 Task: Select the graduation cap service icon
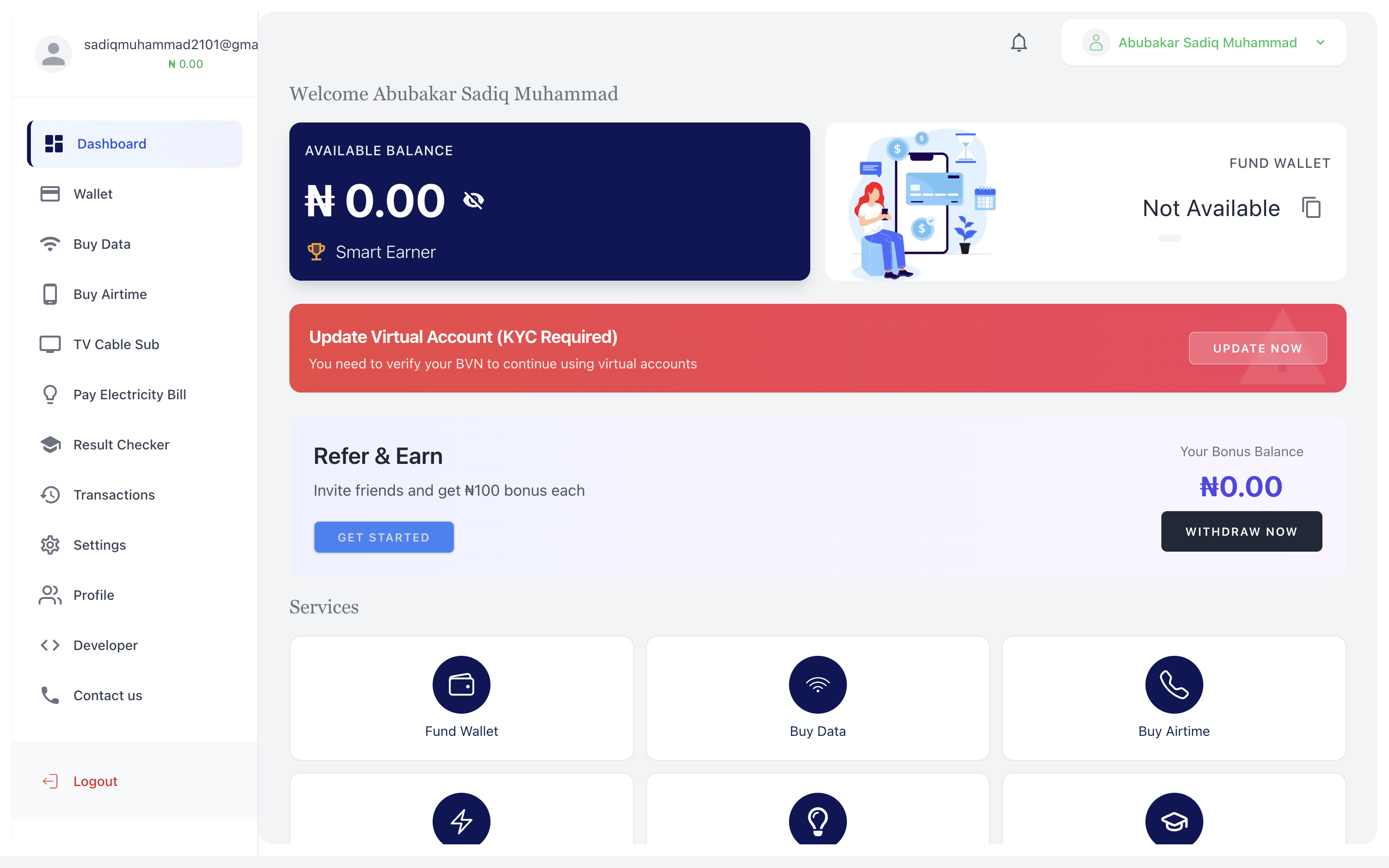(x=1174, y=820)
